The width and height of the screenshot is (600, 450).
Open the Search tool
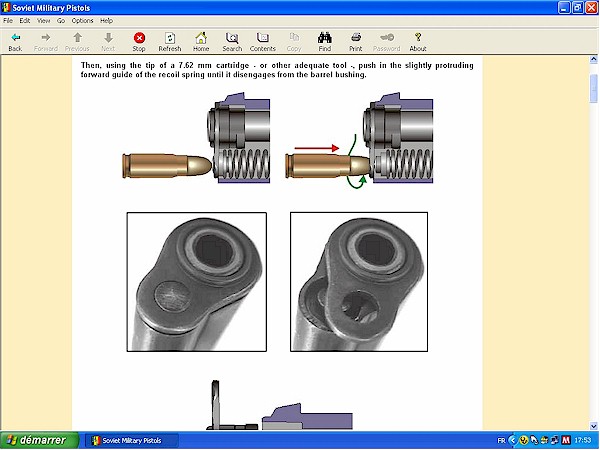tap(232, 42)
